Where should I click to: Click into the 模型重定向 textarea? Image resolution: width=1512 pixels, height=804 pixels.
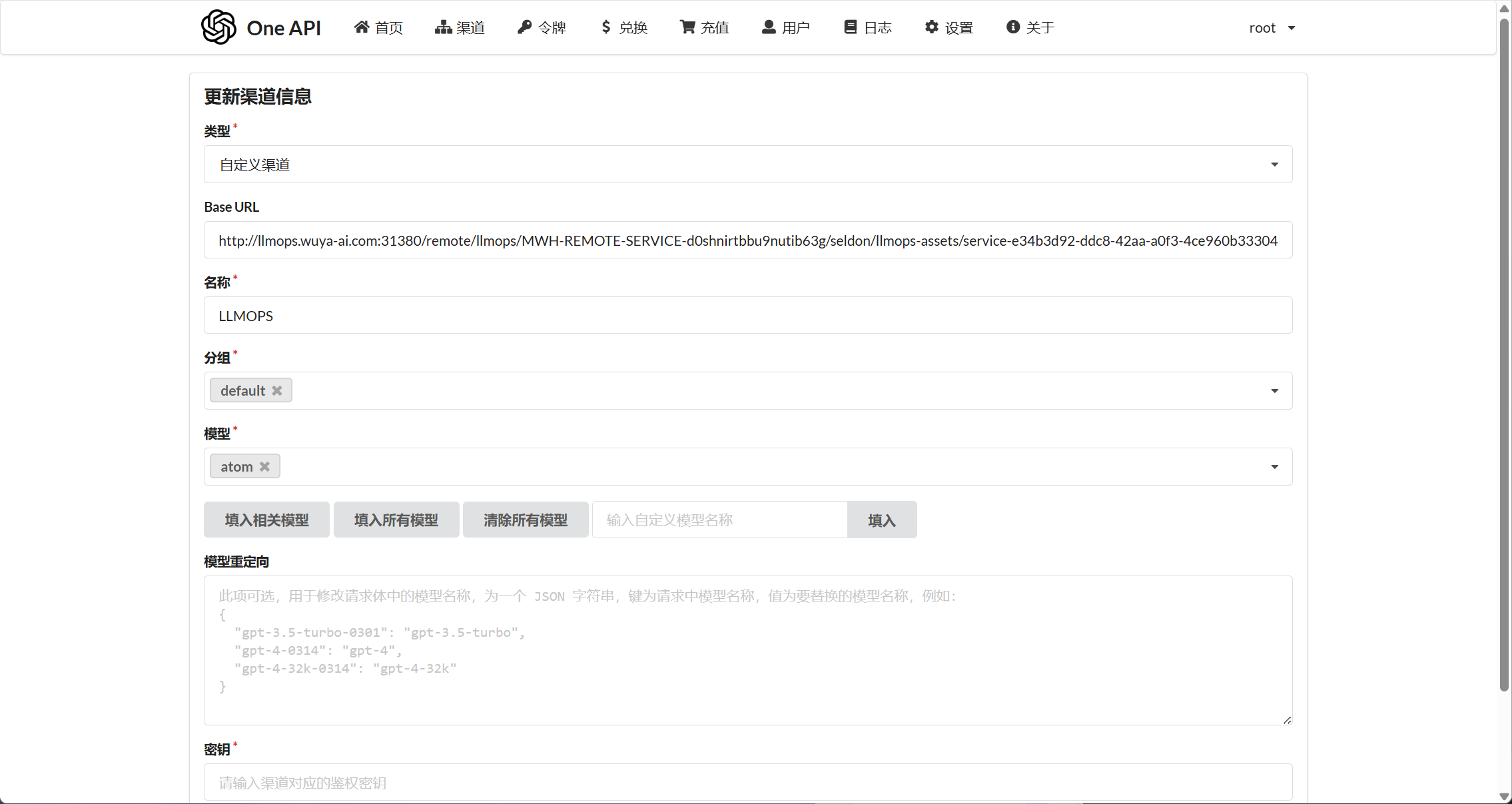pyautogui.click(x=748, y=651)
